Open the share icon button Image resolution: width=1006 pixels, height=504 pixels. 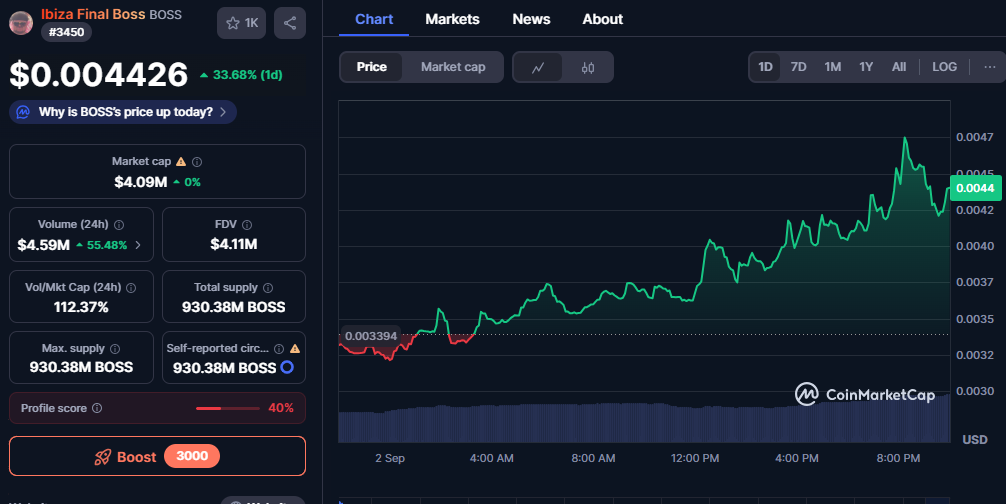290,23
